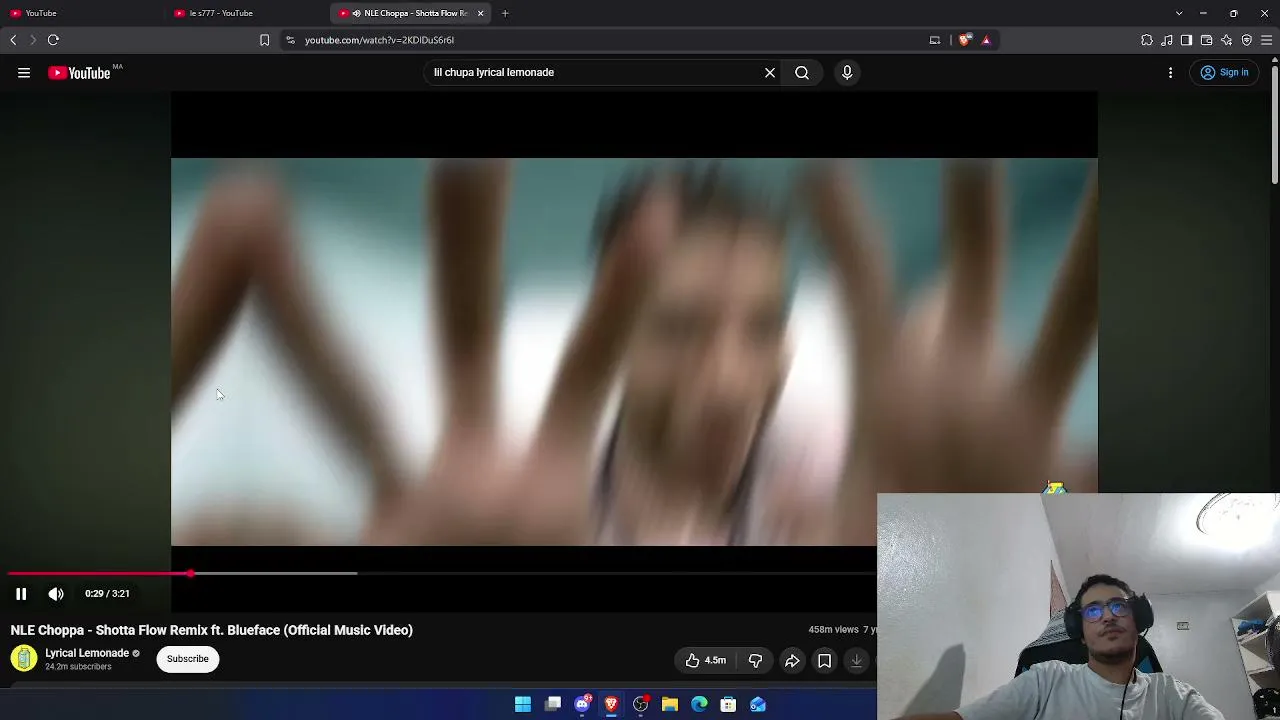Reload the current page
Viewport: 1280px width, 720px height.
point(53,40)
